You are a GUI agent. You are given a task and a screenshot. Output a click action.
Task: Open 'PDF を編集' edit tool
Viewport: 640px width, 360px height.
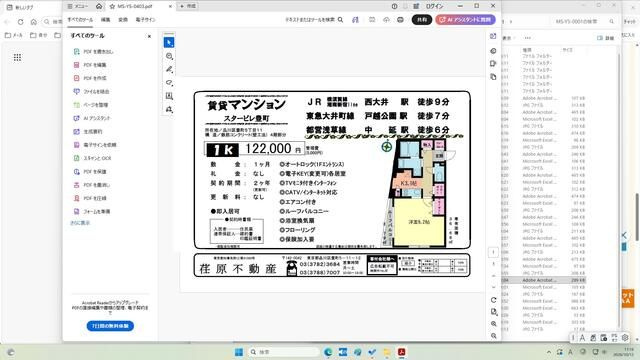point(90,65)
